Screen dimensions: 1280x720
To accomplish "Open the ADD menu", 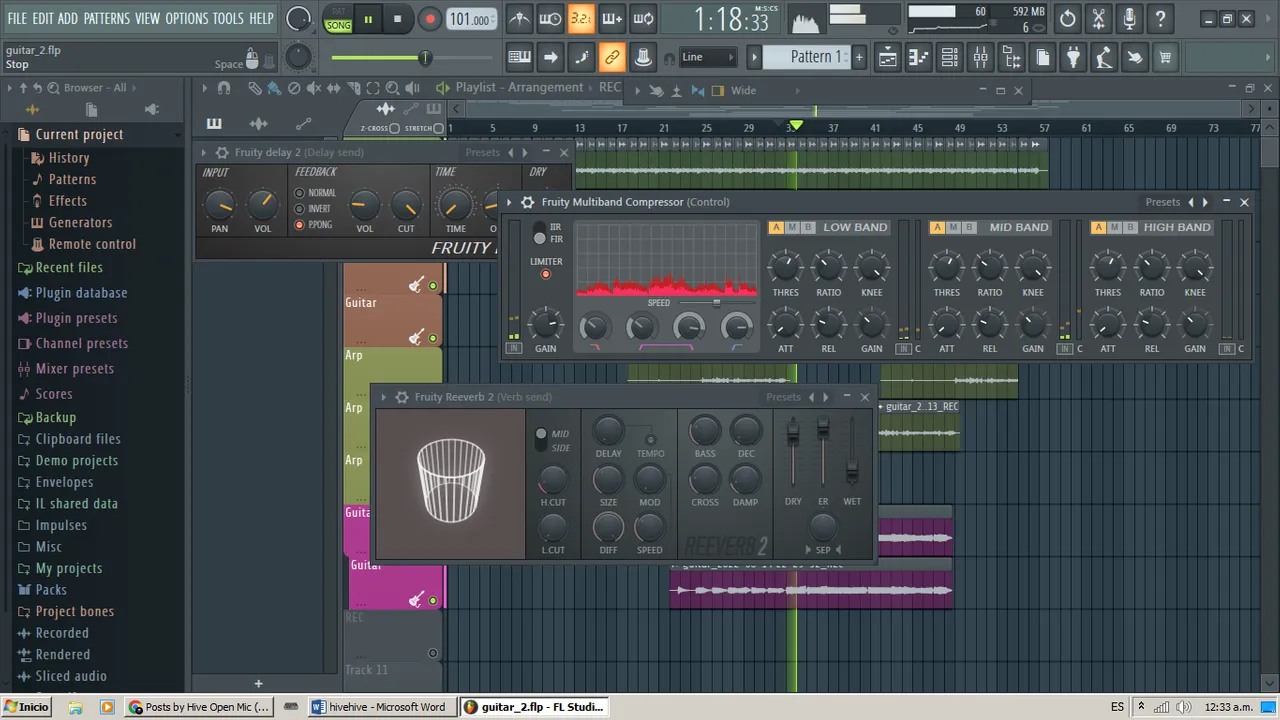I will click(x=68, y=19).
